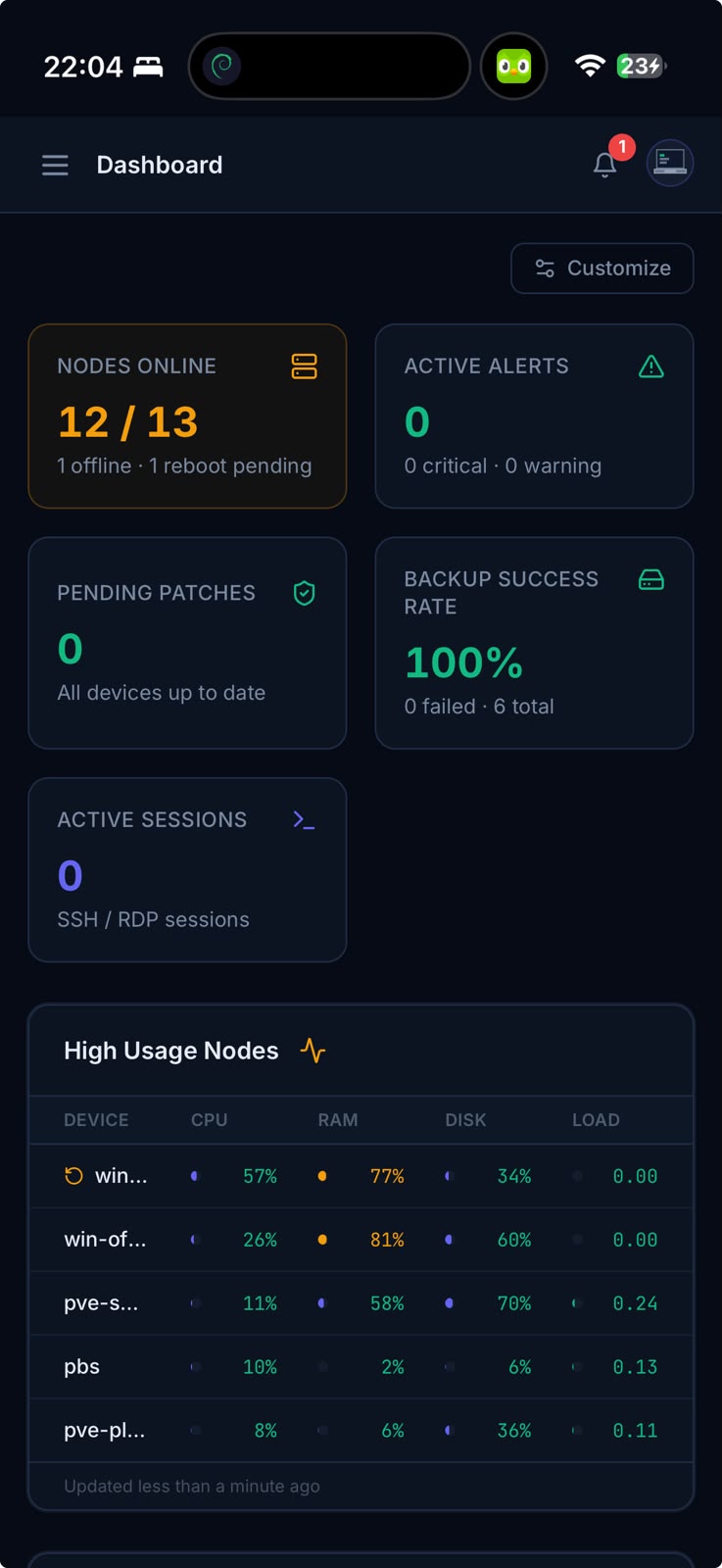Image resolution: width=722 pixels, height=1568 pixels.
Task: Open the hamburger navigation menu
Action: (55, 165)
